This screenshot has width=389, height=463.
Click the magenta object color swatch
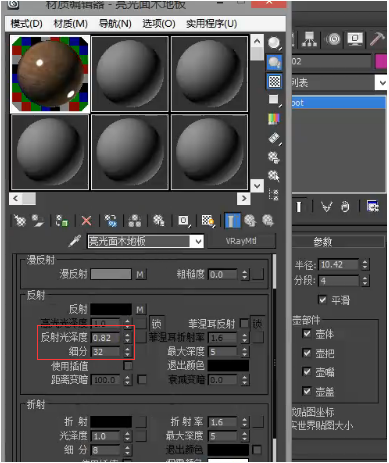[381, 61]
